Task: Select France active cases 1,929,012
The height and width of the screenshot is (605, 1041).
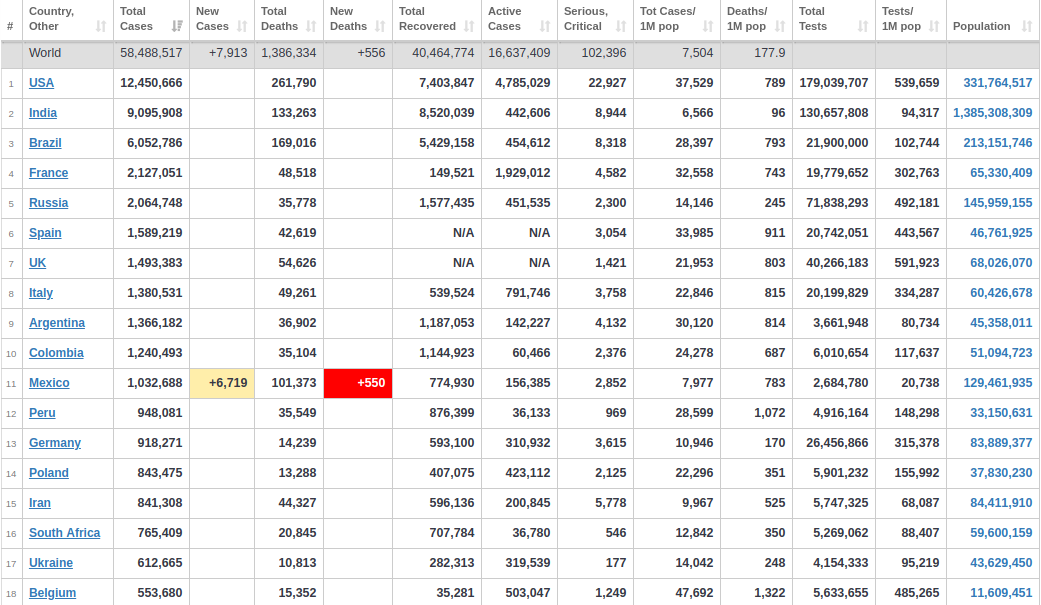Action: click(522, 173)
